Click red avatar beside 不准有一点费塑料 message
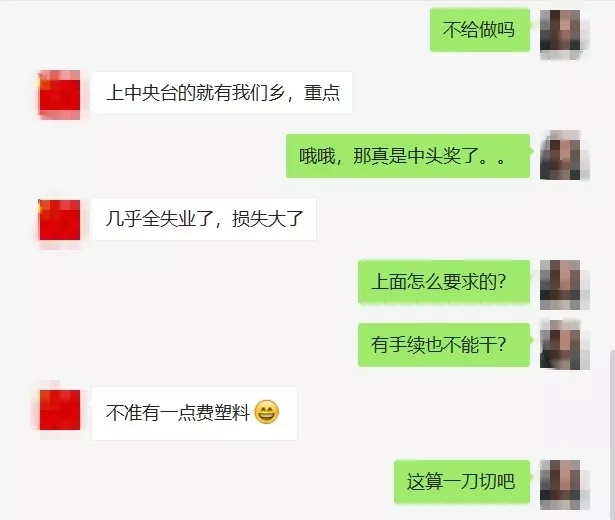615x520 pixels. [60, 408]
